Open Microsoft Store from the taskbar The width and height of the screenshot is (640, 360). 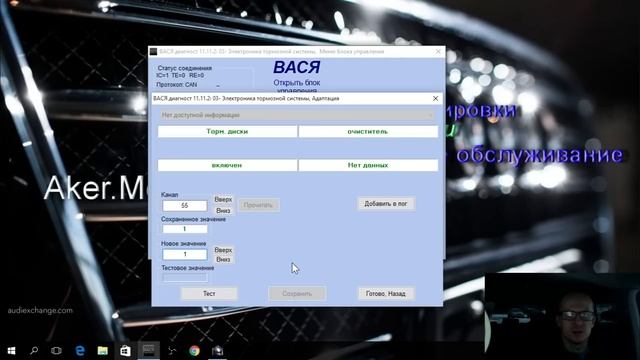coord(125,351)
